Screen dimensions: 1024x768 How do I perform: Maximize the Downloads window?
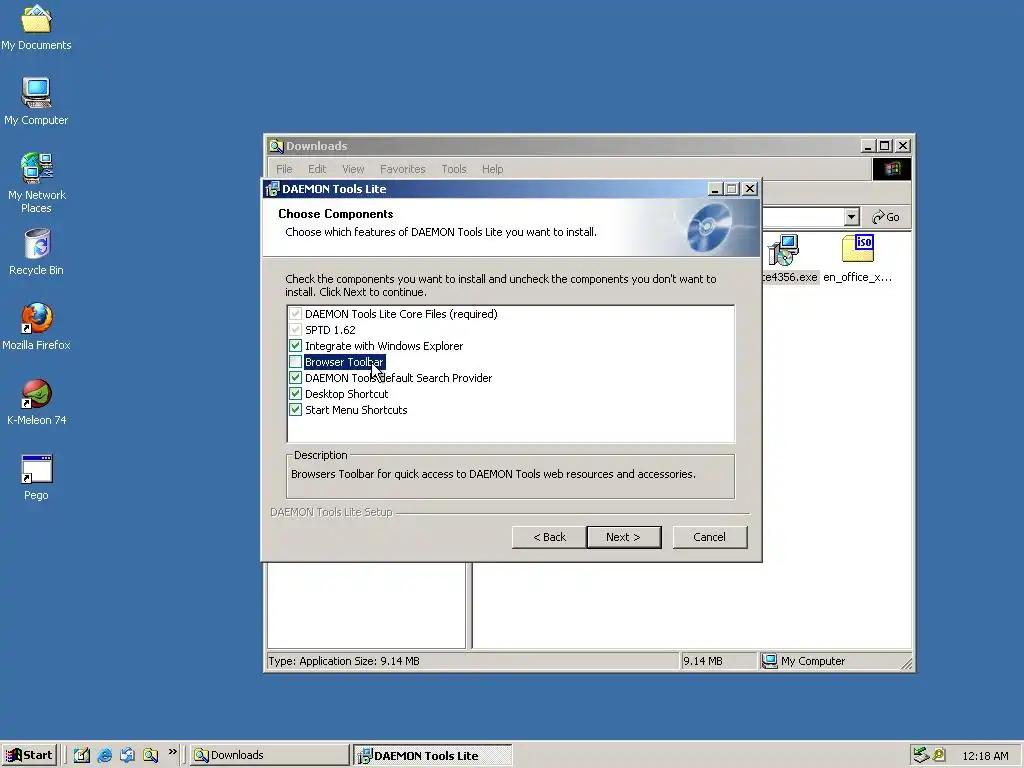tap(885, 146)
